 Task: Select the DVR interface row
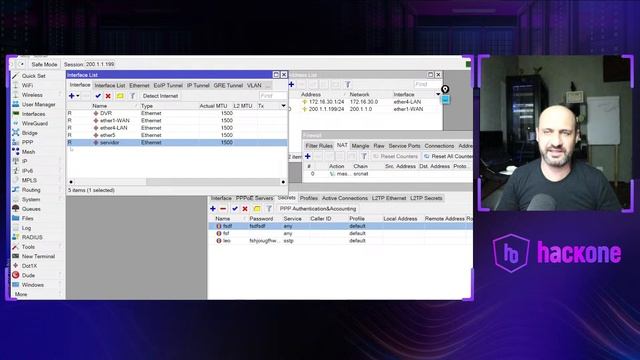[177, 113]
